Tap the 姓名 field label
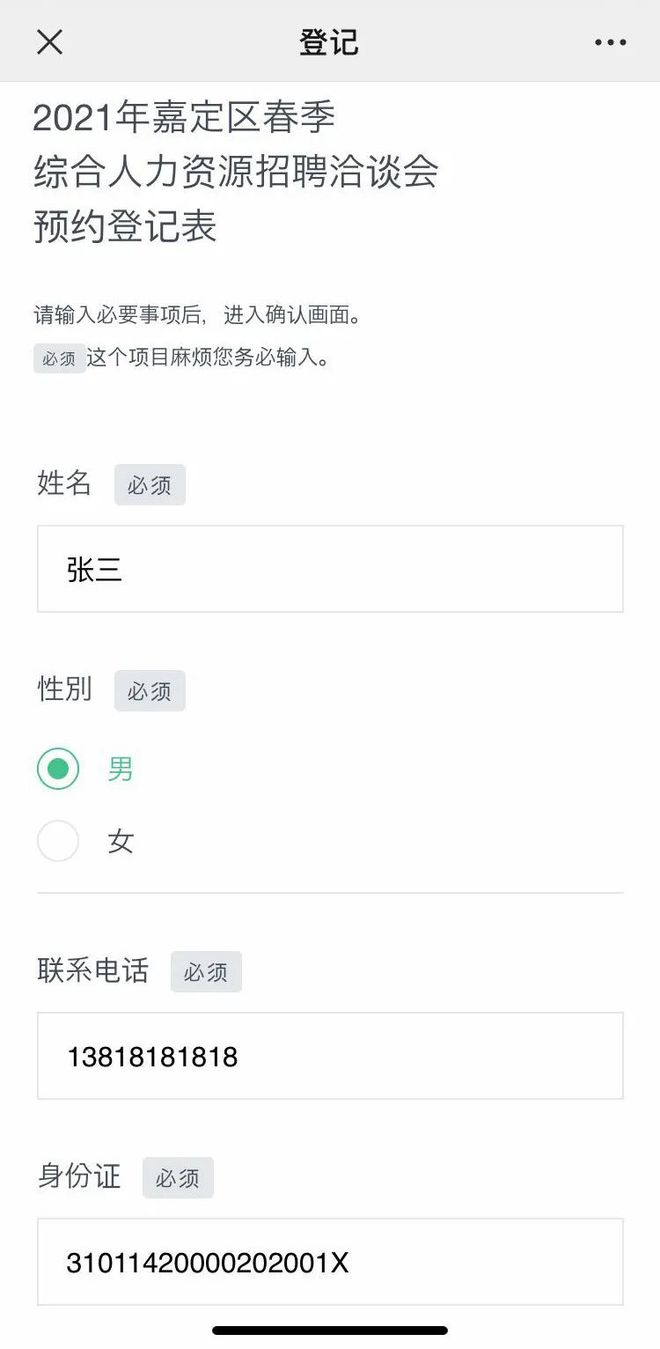The width and height of the screenshot is (660, 1349). [65, 484]
